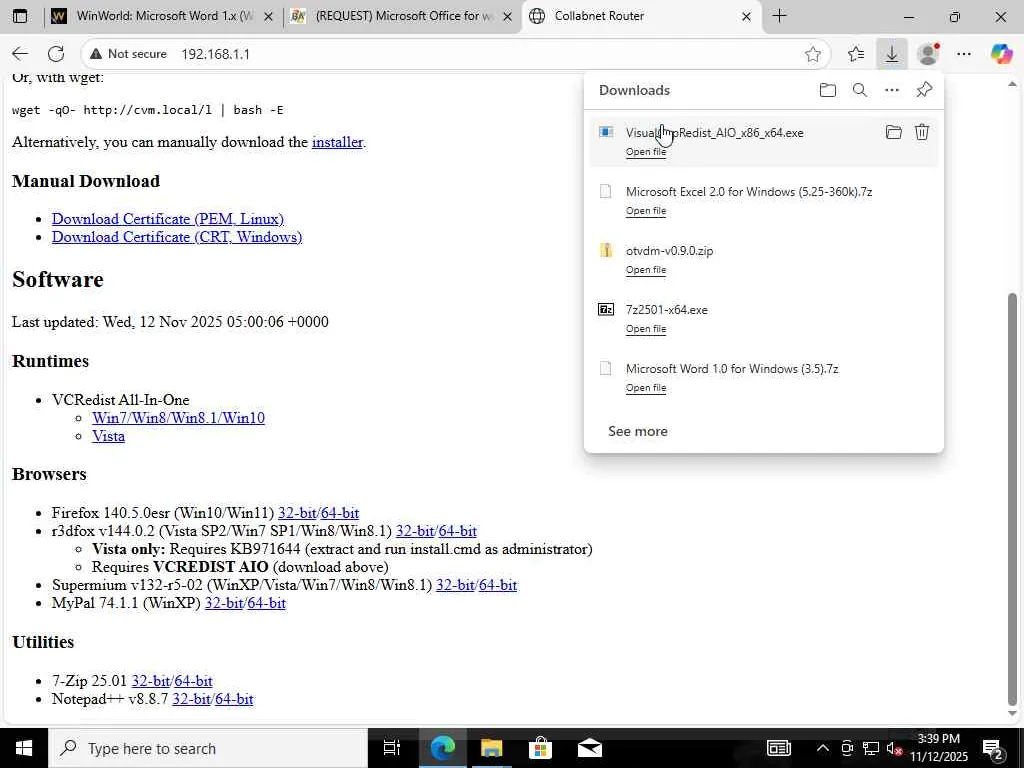Select the Collabnet Router tab
The width and height of the screenshot is (1024, 768).
pyautogui.click(x=640, y=16)
